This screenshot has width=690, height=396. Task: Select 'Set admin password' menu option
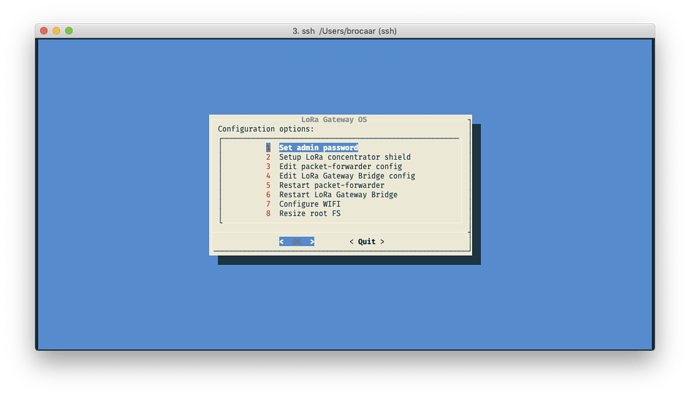pyautogui.click(x=319, y=147)
